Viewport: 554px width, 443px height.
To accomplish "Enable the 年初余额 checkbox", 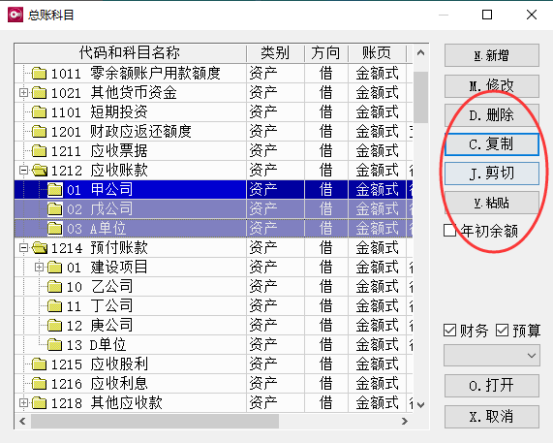I will (450, 231).
